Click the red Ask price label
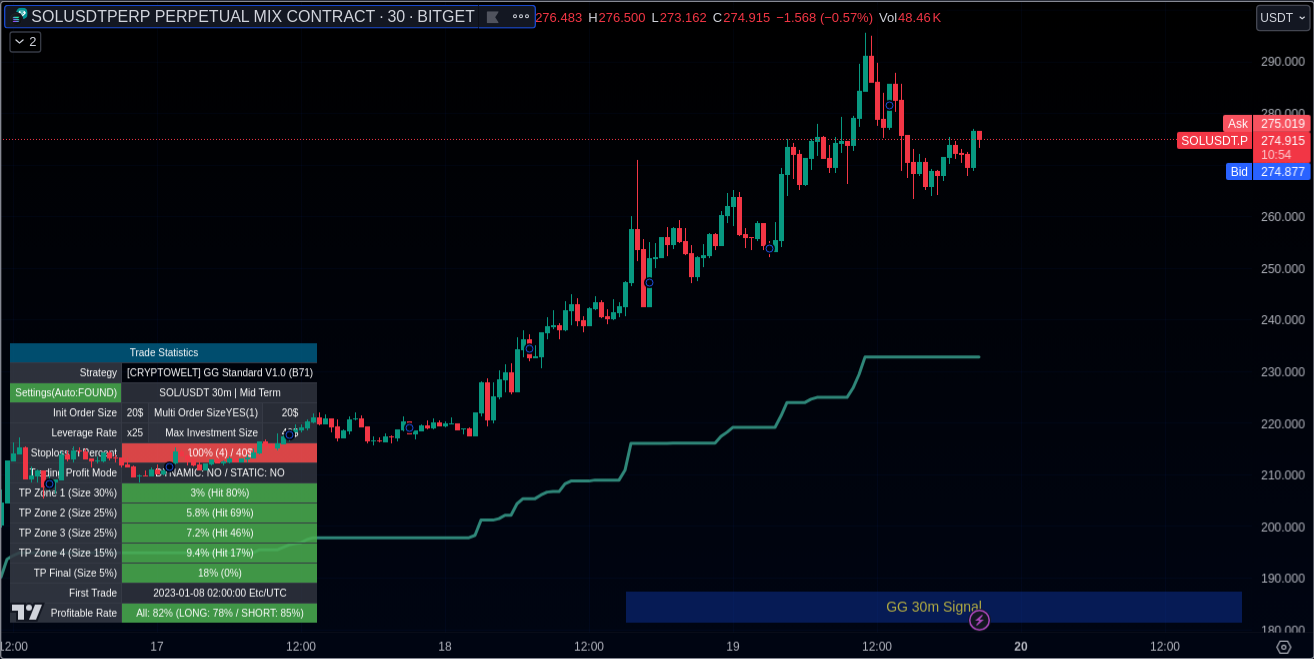1314x659 pixels. point(1237,124)
